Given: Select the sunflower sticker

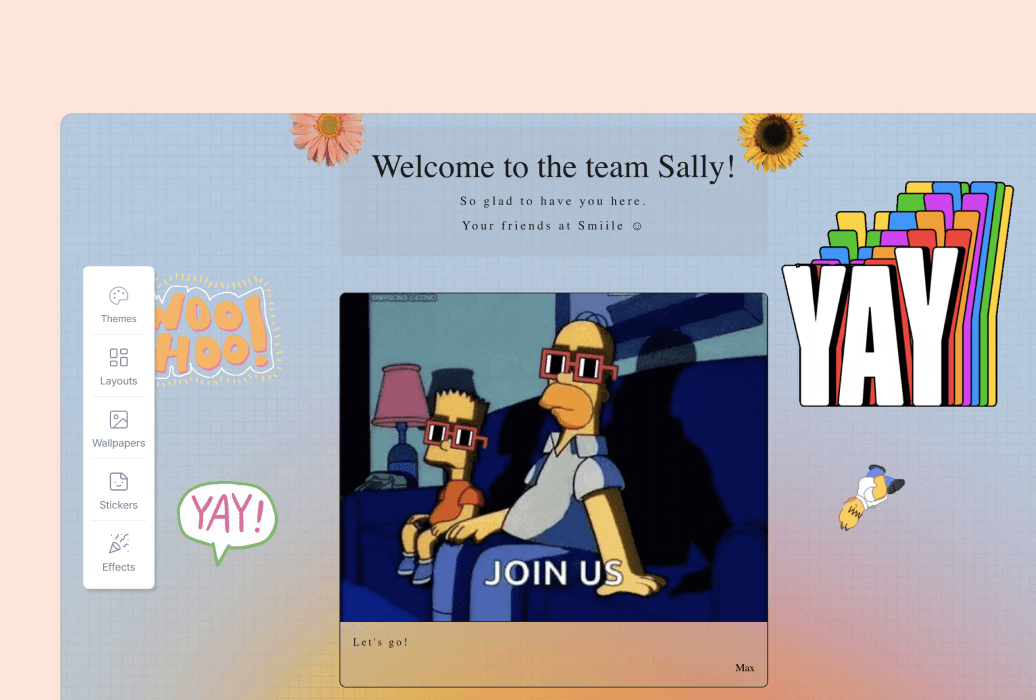Looking at the screenshot, I should (773, 140).
